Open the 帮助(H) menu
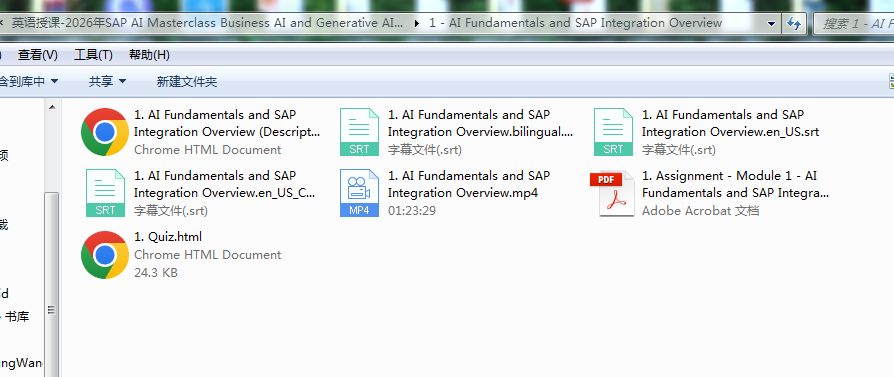The image size is (894, 377). coord(149,55)
